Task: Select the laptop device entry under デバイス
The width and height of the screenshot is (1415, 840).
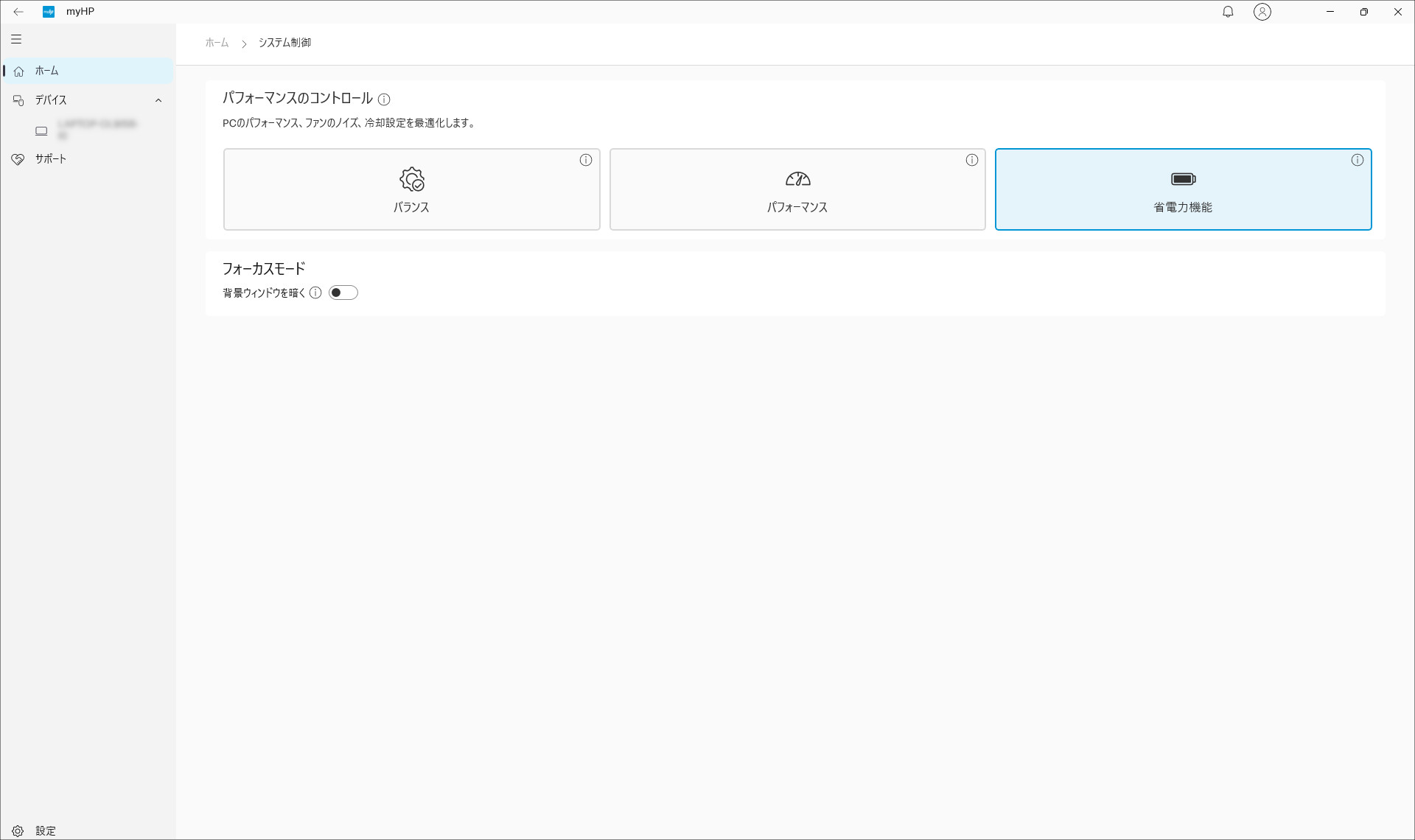Action: pos(87,130)
